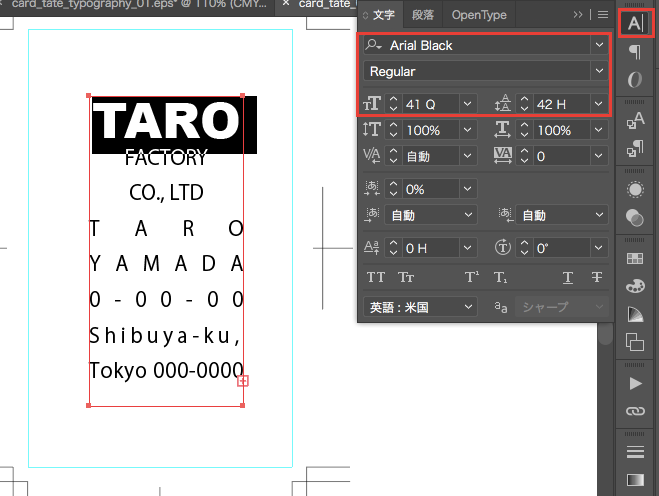Image resolution: width=659 pixels, height=496 pixels.
Task: Click the text overflow plus marker
Action: tap(243, 381)
